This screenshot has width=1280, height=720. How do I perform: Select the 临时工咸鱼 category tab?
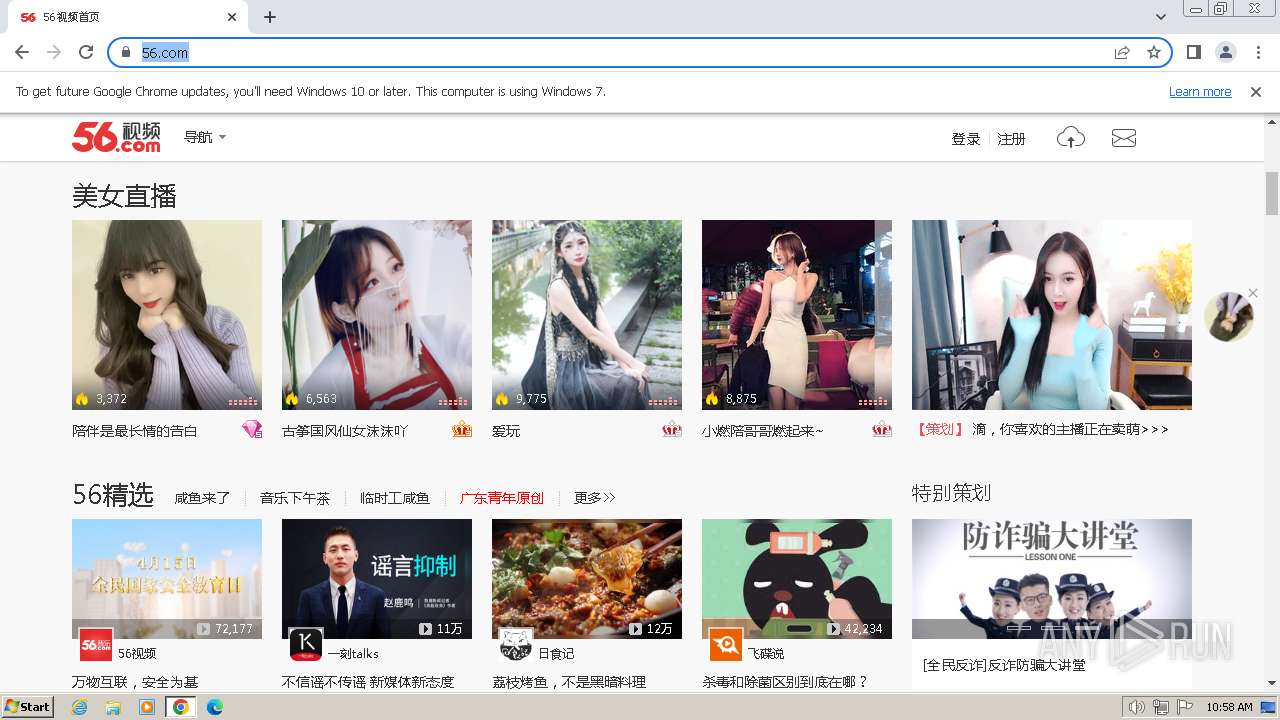pos(395,497)
